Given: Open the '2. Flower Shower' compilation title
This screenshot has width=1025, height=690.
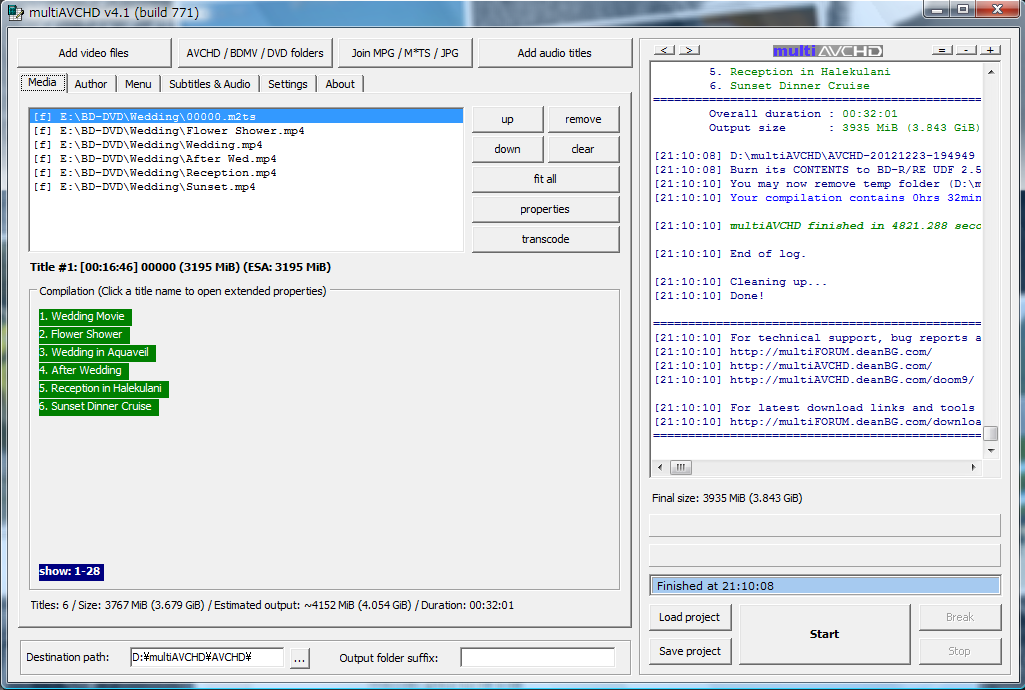Looking at the screenshot, I should pos(84,335).
